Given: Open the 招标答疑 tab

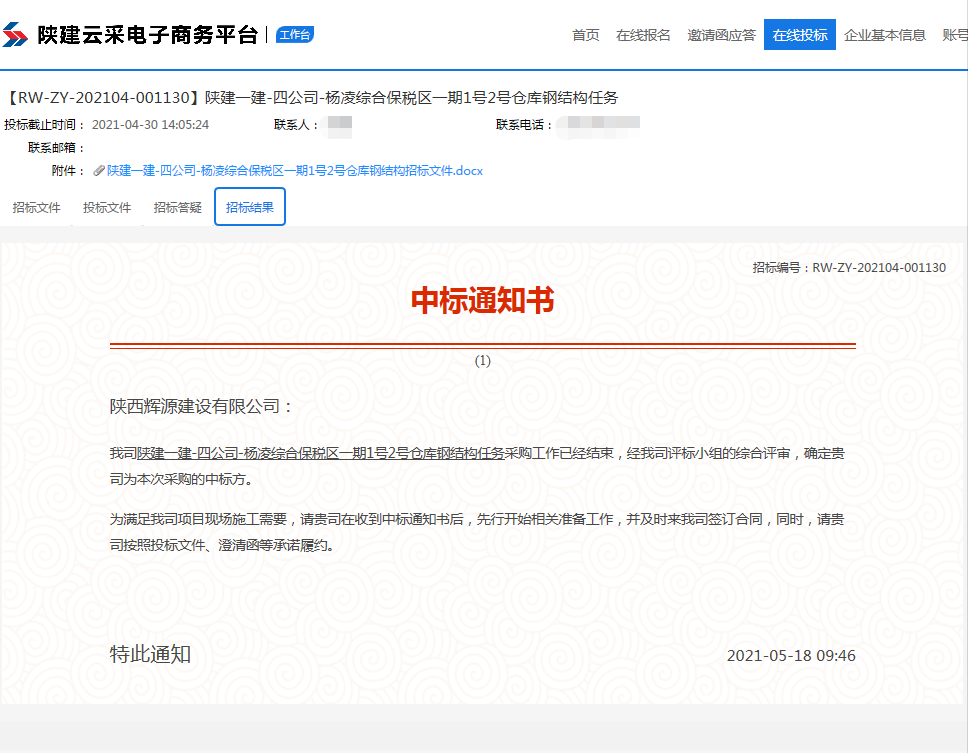Looking at the screenshot, I should pyautogui.click(x=177, y=208).
